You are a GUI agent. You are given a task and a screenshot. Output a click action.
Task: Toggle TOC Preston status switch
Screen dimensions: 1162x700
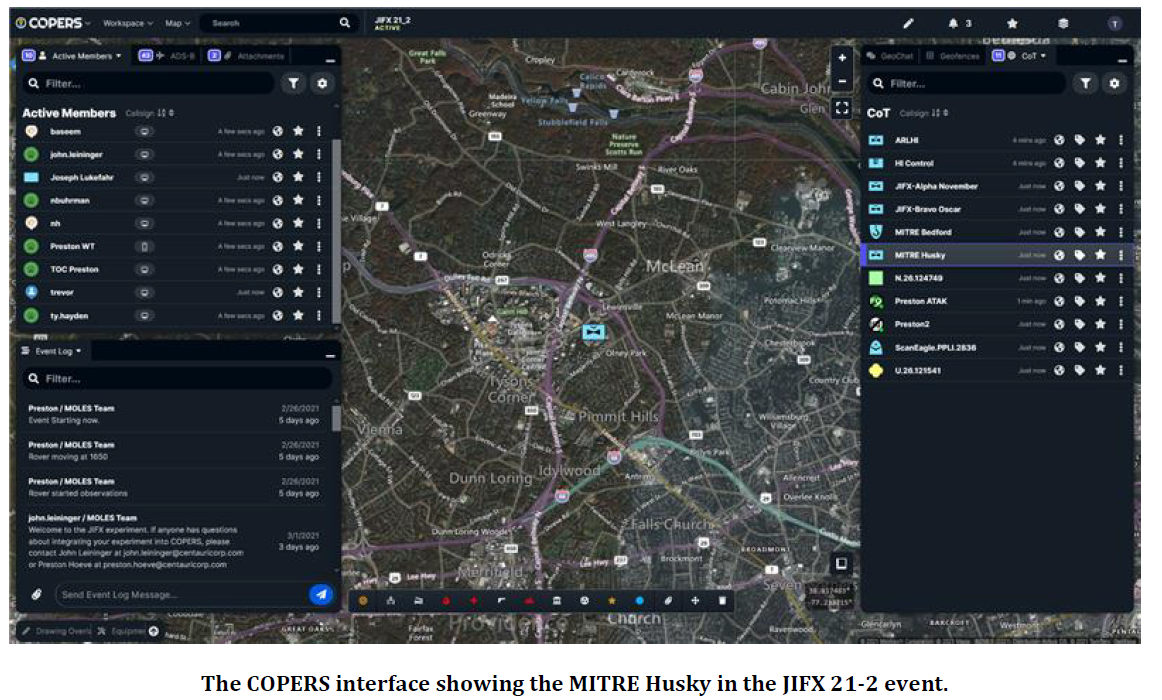(145, 270)
